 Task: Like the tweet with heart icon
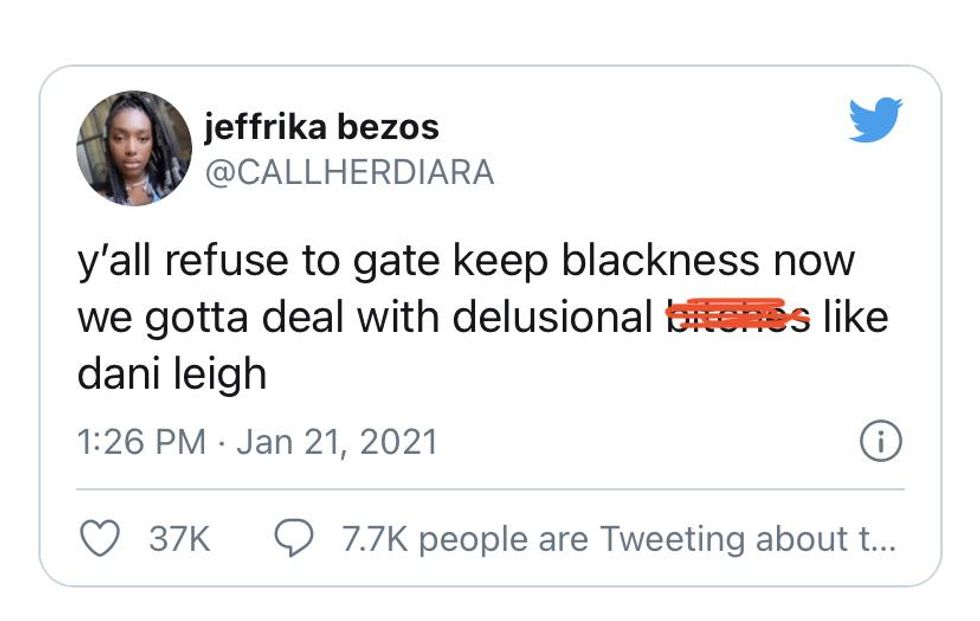point(98,539)
